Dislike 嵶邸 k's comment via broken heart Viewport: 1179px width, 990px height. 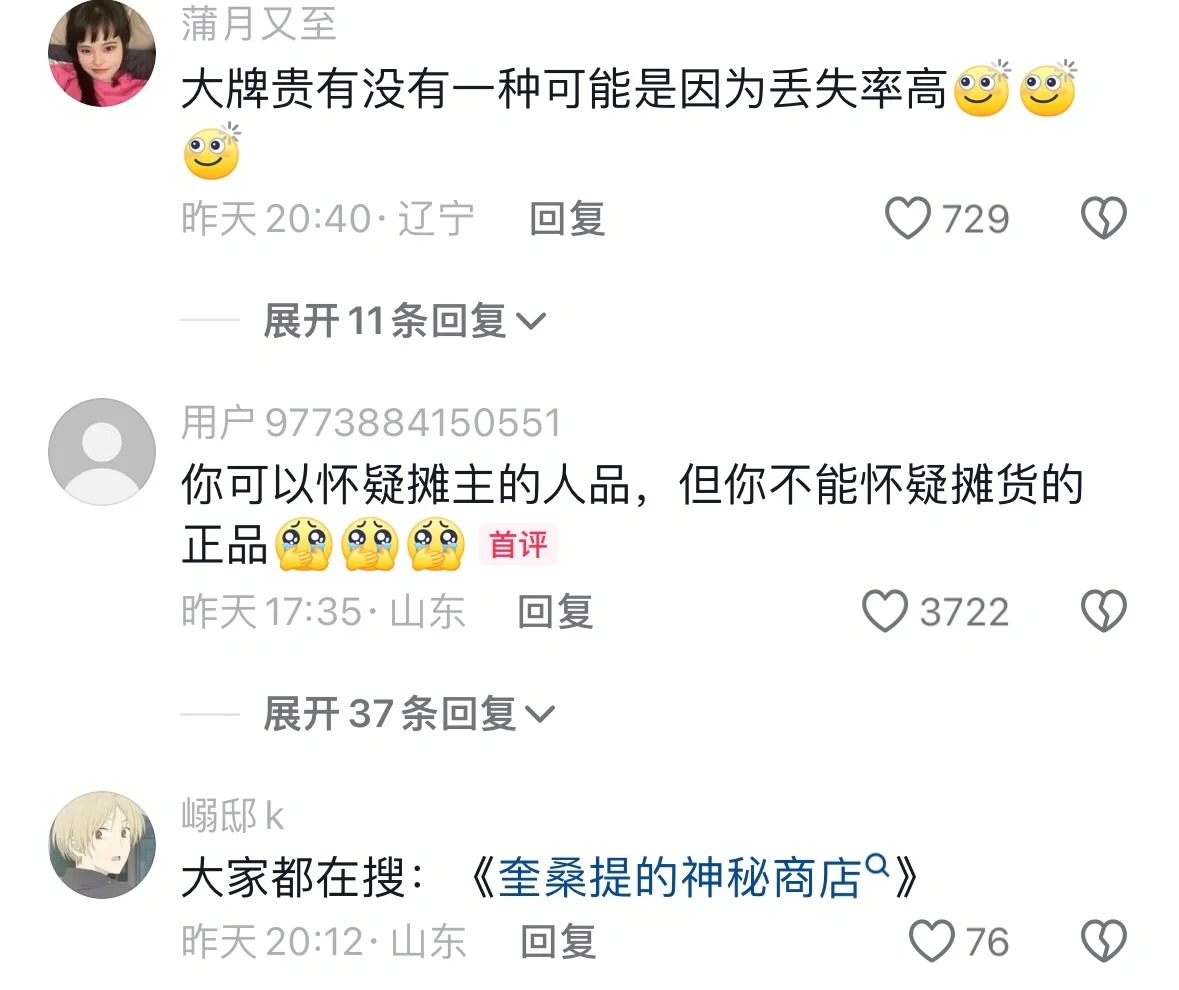pyautogui.click(x=1103, y=941)
